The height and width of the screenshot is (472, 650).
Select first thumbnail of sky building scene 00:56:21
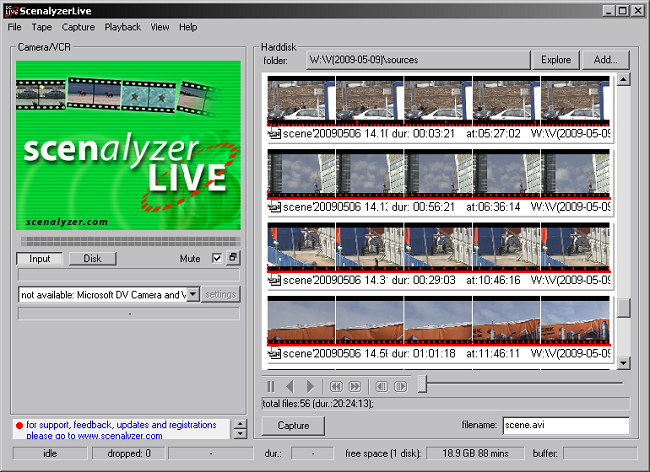tap(301, 173)
